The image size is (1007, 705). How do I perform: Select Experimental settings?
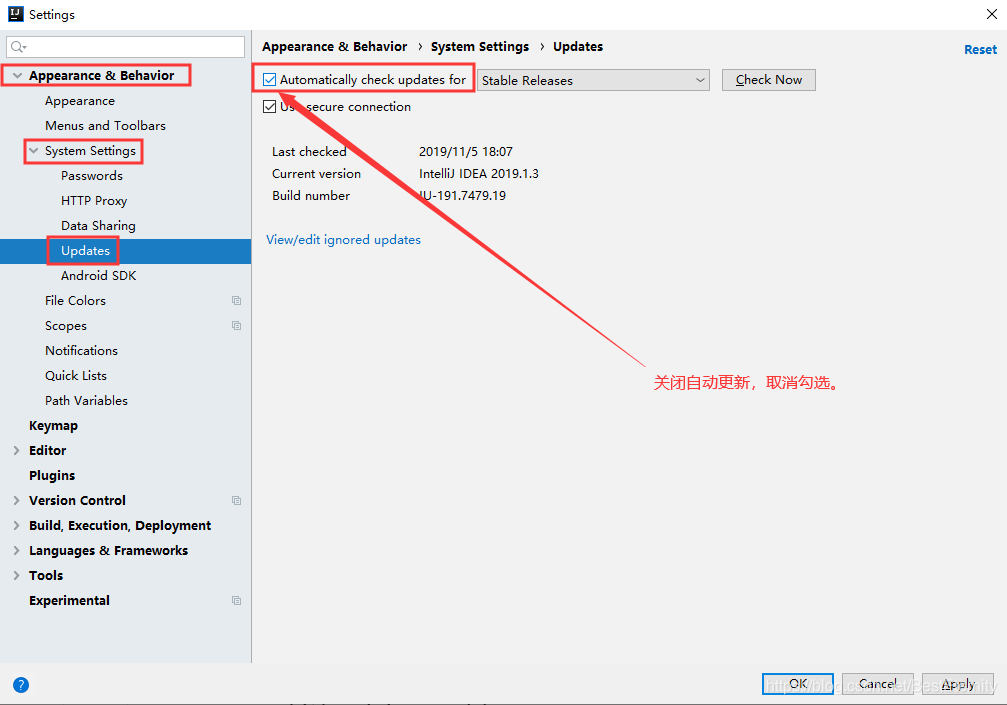point(69,600)
